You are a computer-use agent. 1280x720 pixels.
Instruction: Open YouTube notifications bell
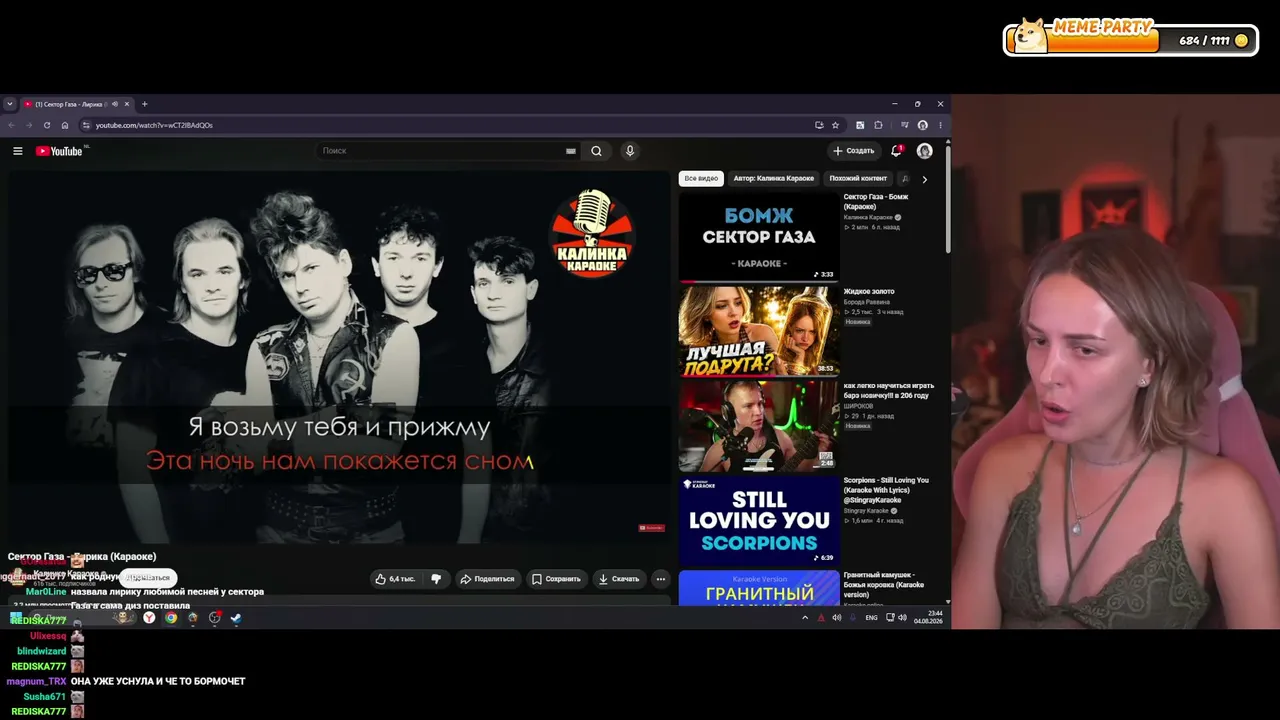pos(896,151)
